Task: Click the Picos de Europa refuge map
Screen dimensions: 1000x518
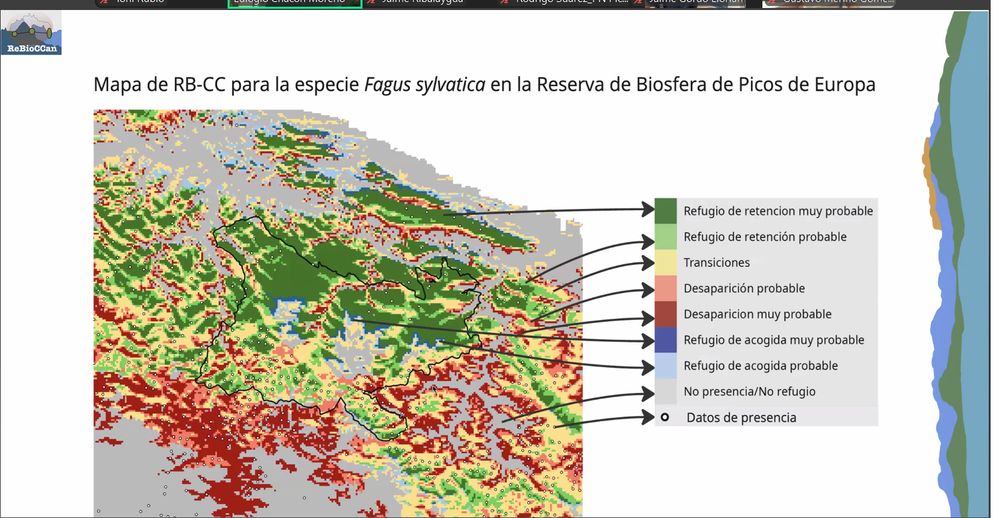Action: tap(338, 313)
